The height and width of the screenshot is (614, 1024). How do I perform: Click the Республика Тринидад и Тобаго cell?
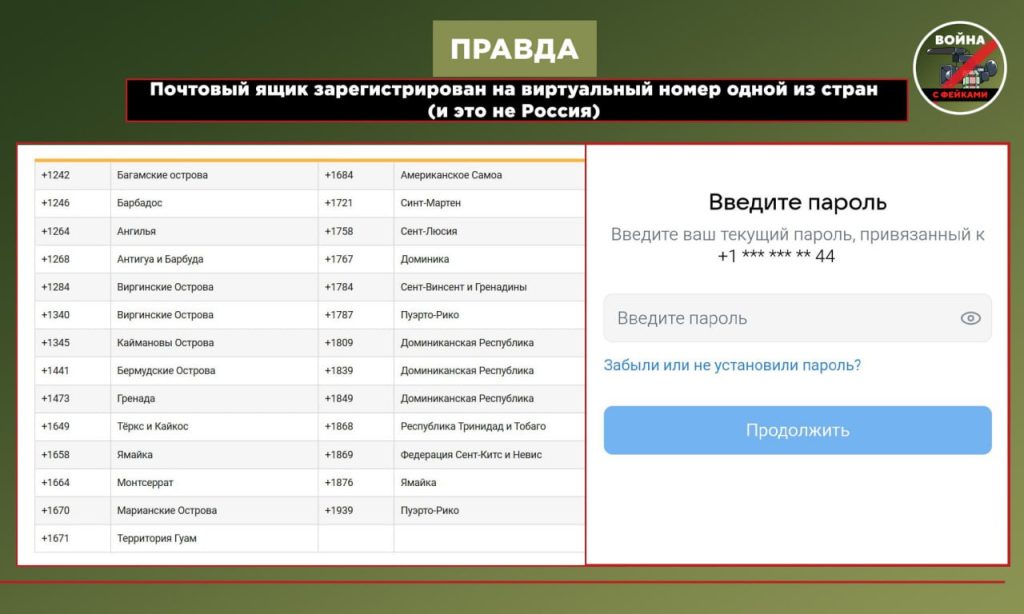pyautogui.click(x=473, y=427)
